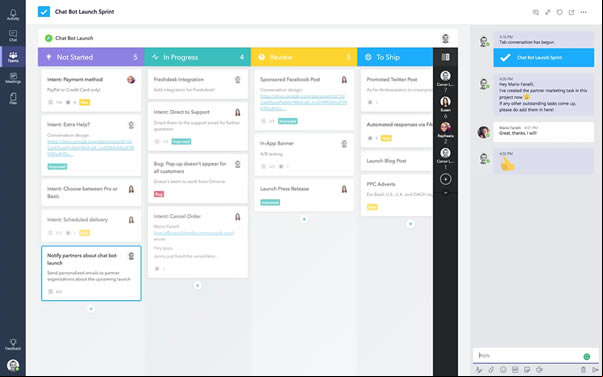Click the emoji icon in reply toolbar

coord(503,370)
